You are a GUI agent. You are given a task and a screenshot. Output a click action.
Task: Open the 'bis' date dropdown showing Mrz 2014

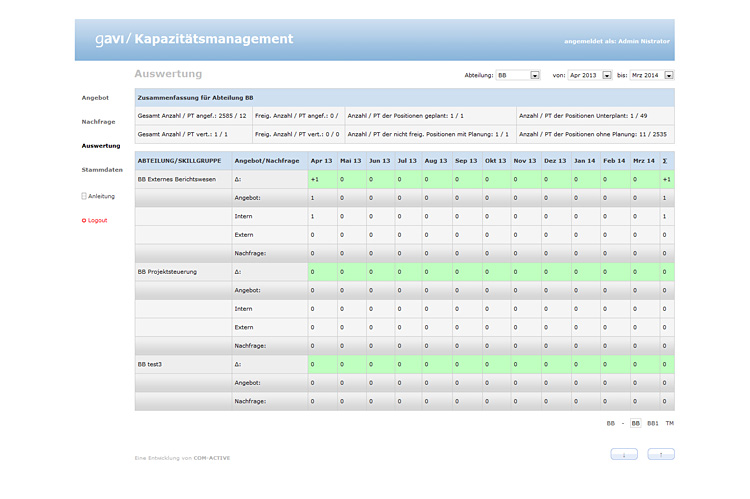(652, 75)
